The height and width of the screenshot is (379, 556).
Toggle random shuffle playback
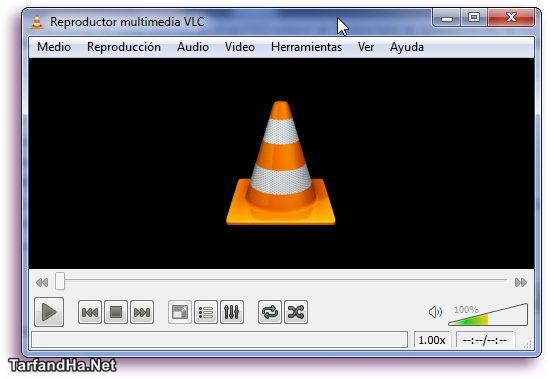pyautogui.click(x=296, y=312)
